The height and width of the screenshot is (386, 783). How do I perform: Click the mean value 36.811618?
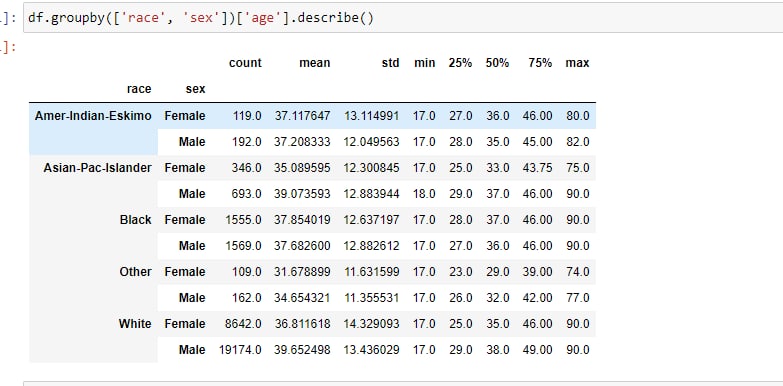click(302, 324)
